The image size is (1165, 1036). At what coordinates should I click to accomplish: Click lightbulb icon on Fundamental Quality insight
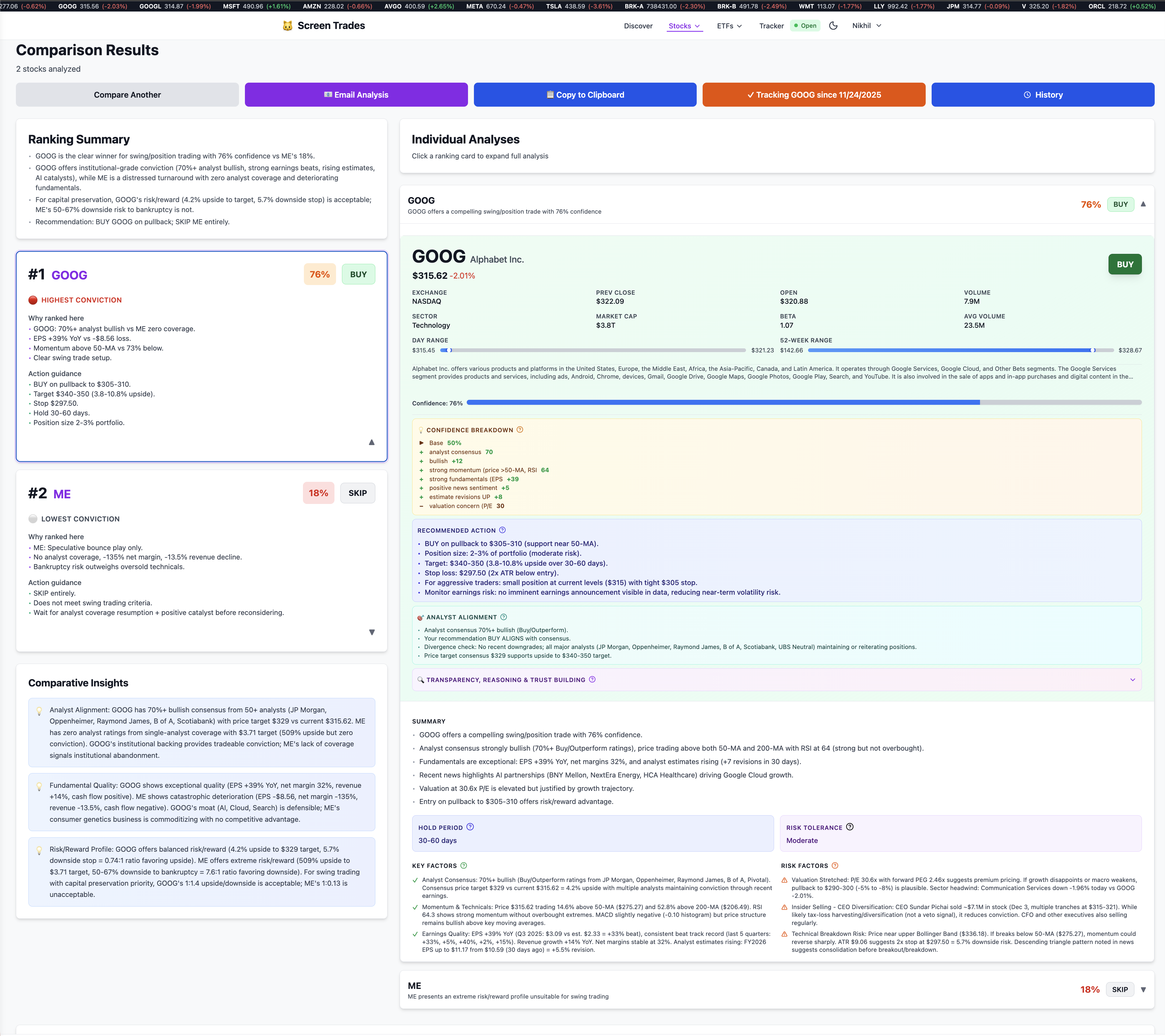[39, 787]
